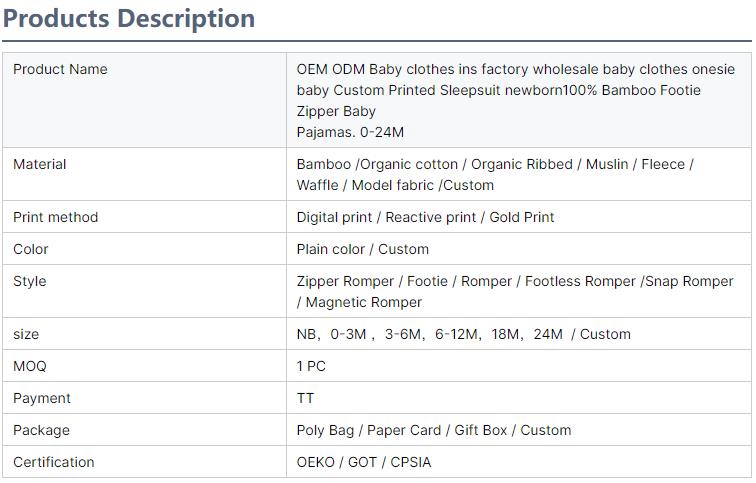
Task: Click the OEM ODM Baby clothes description text
Action: [x=515, y=100]
